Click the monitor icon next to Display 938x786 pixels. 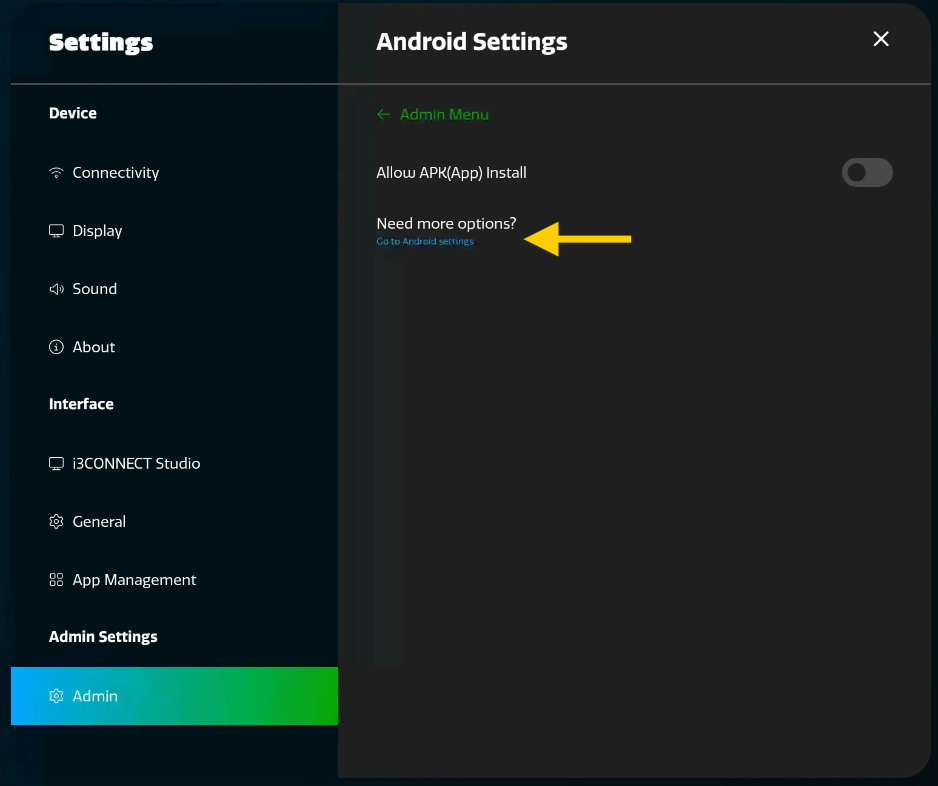56,231
